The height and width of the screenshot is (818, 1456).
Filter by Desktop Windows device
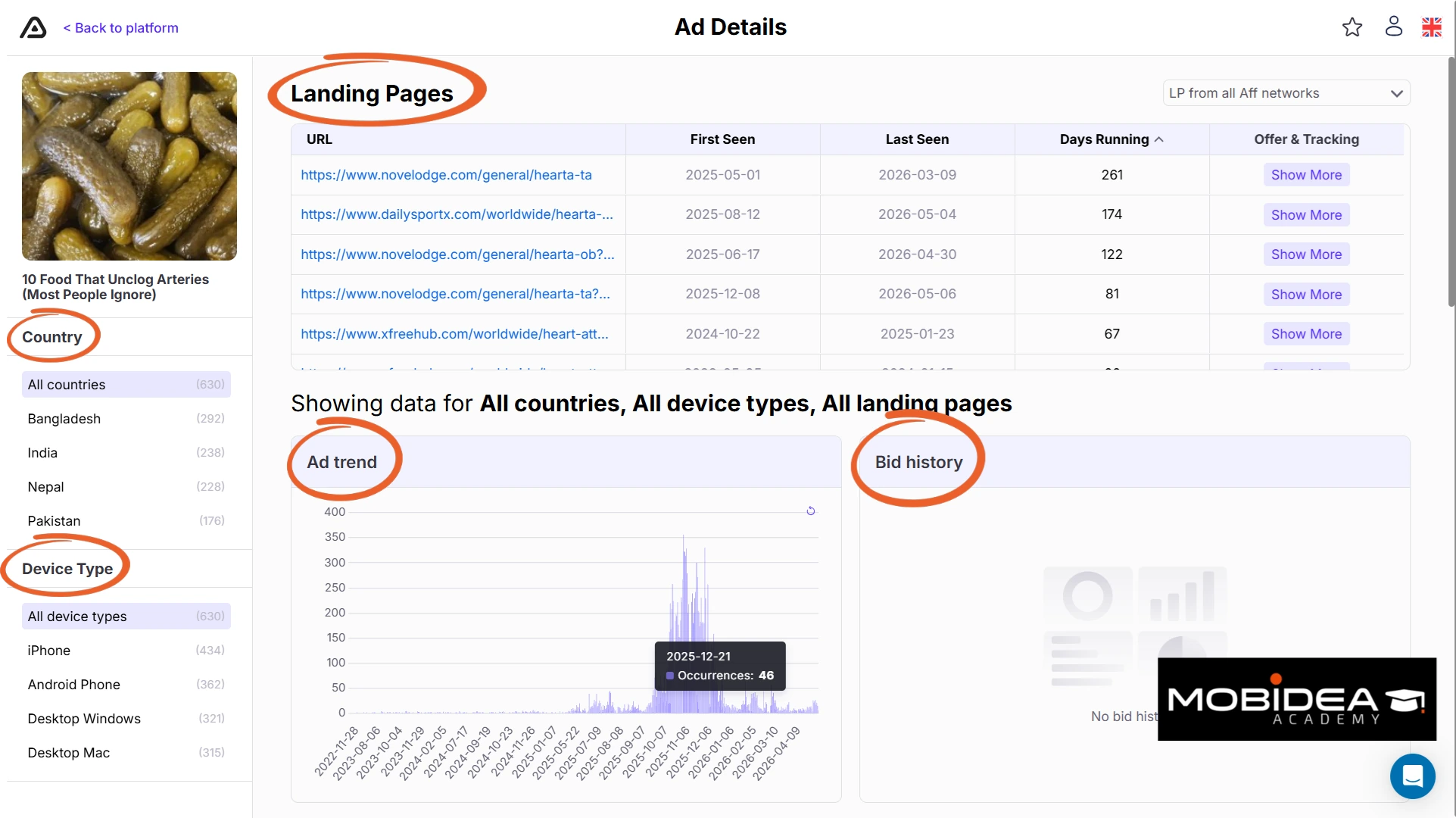tap(126, 718)
